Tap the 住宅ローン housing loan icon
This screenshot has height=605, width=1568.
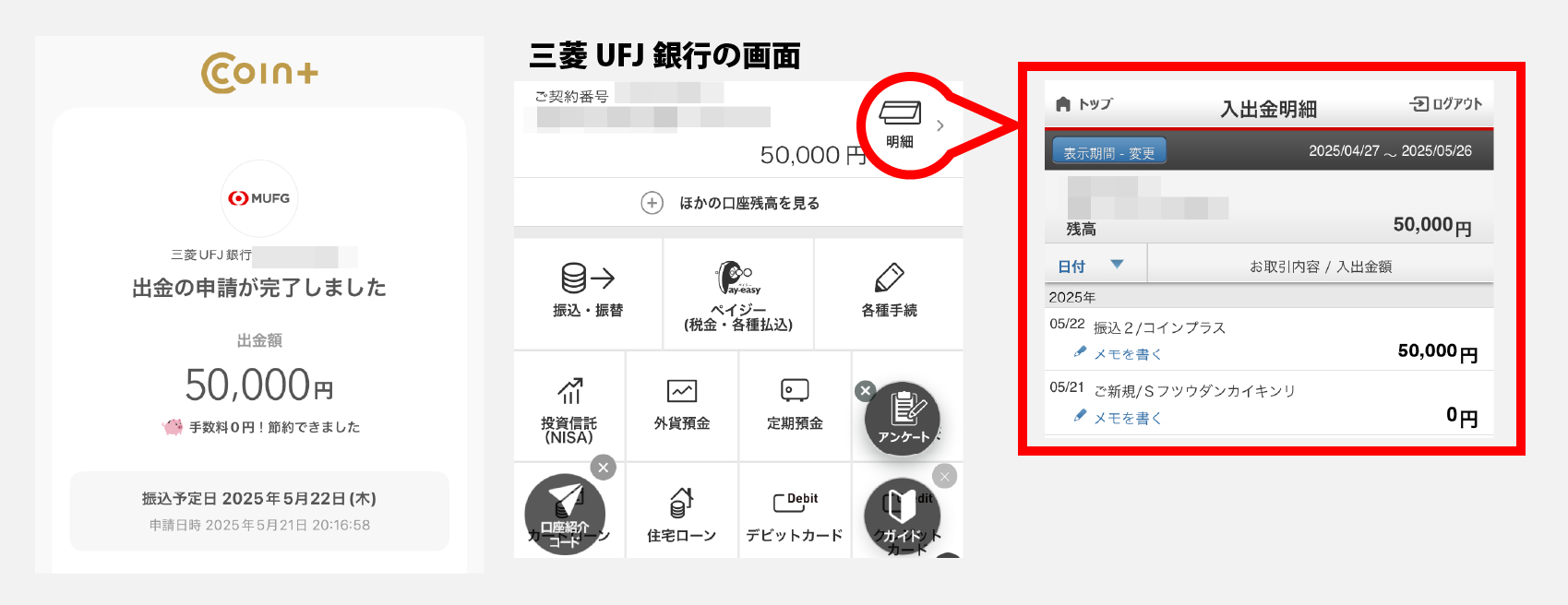click(682, 503)
